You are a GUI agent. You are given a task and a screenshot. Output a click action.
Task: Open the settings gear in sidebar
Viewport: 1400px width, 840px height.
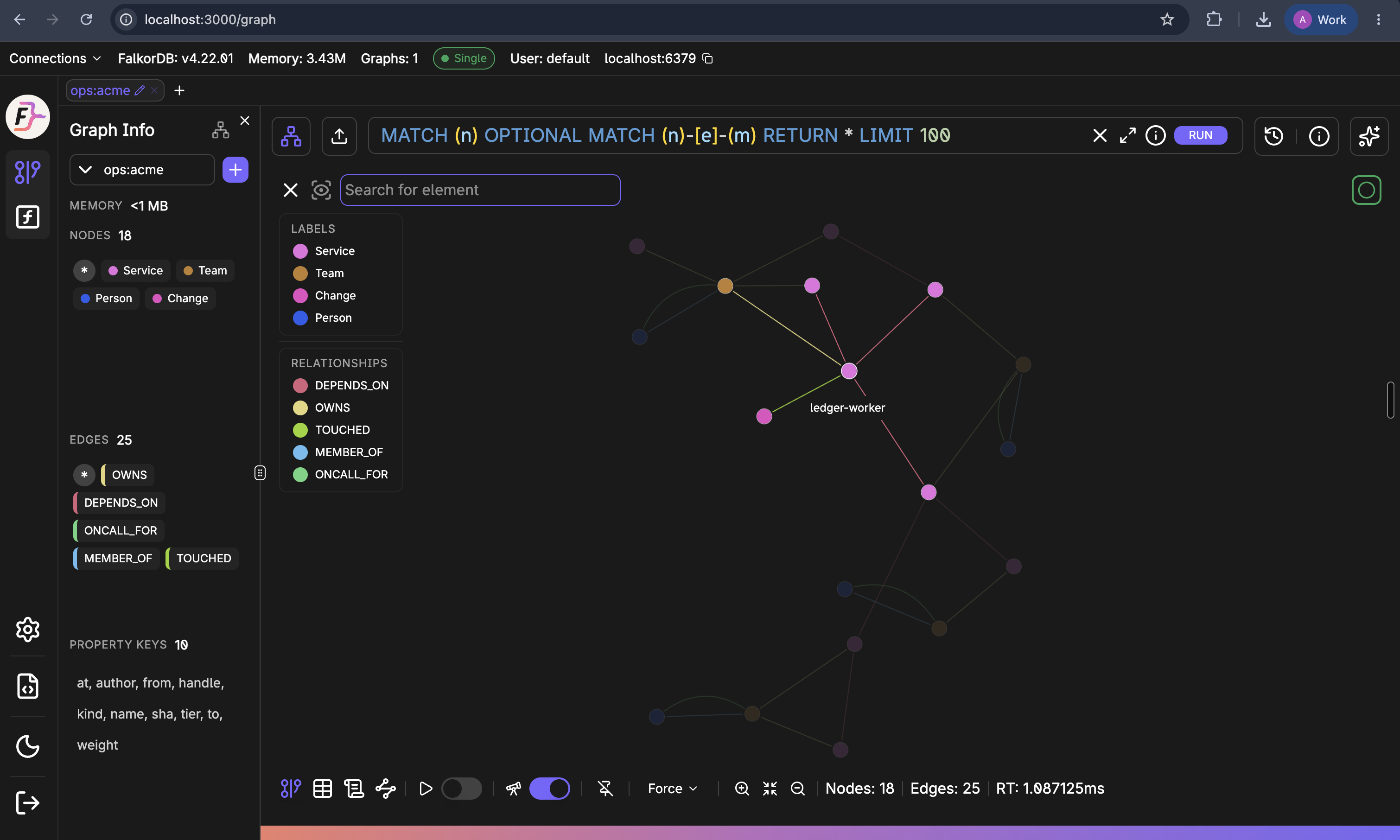[27, 630]
